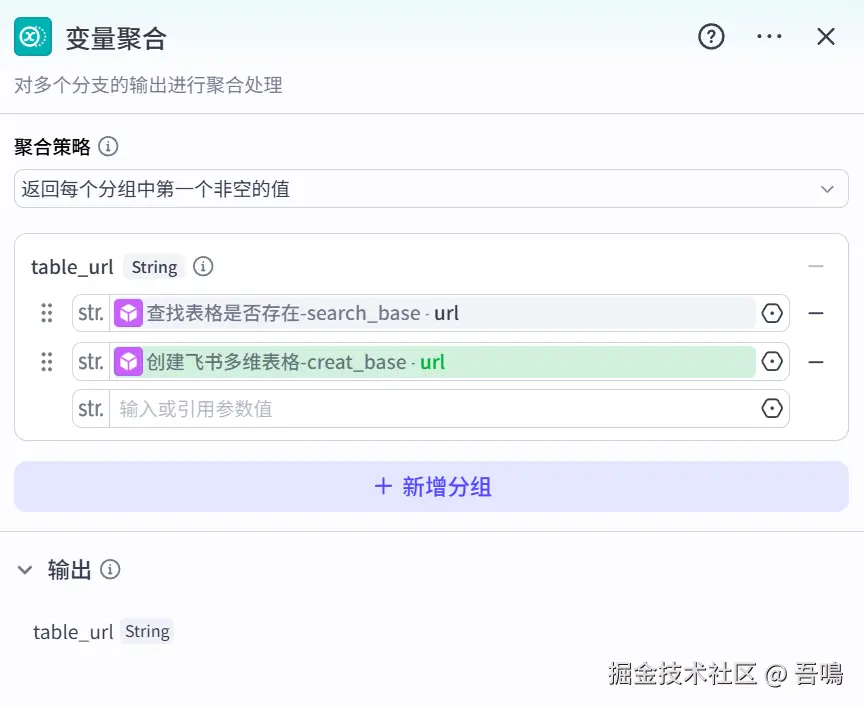Screen dimensions: 864x708
Task: Delete the 查找表格是否存在-search_base url row
Action: click(x=816, y=313)
